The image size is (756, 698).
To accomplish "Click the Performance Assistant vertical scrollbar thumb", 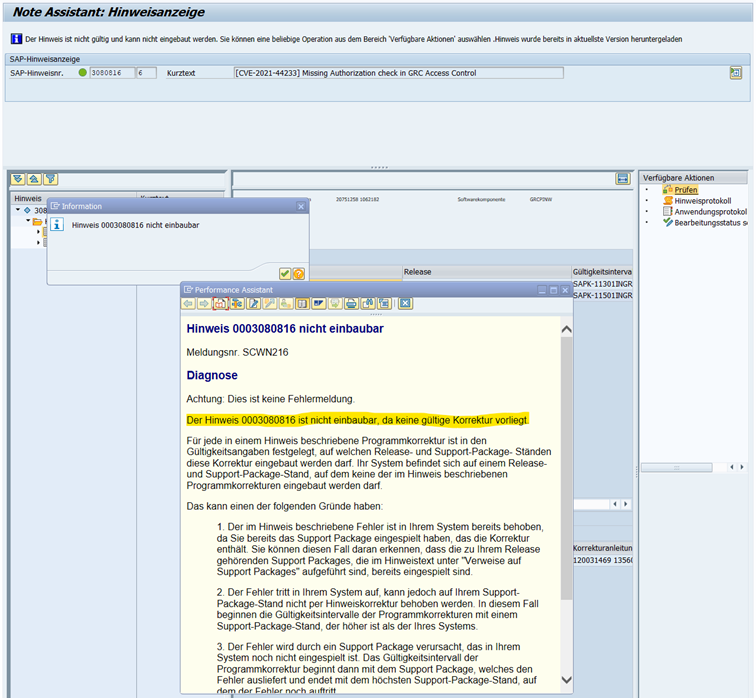I will coord(567,468).
